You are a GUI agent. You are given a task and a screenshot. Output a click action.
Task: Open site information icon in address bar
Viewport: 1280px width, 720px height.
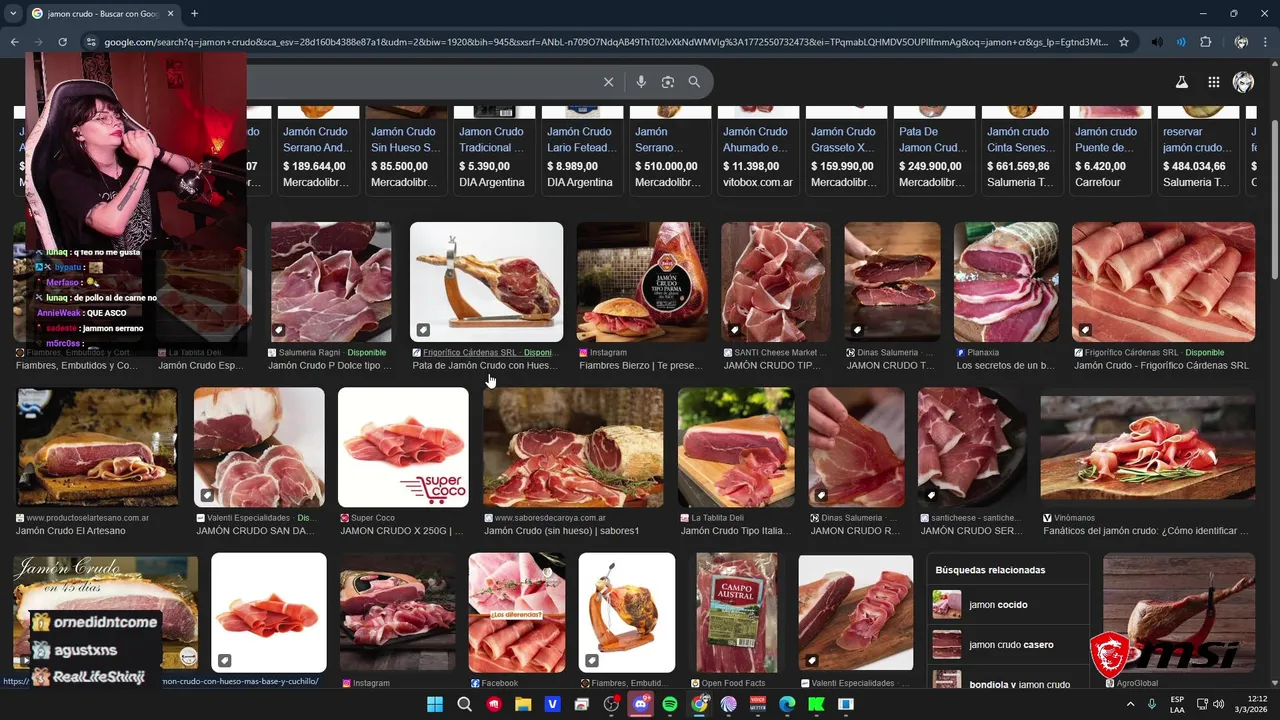click(x=91, y=42)
